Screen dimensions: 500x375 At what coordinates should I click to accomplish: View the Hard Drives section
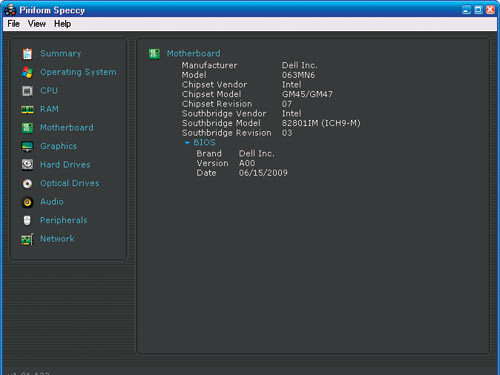65,165
